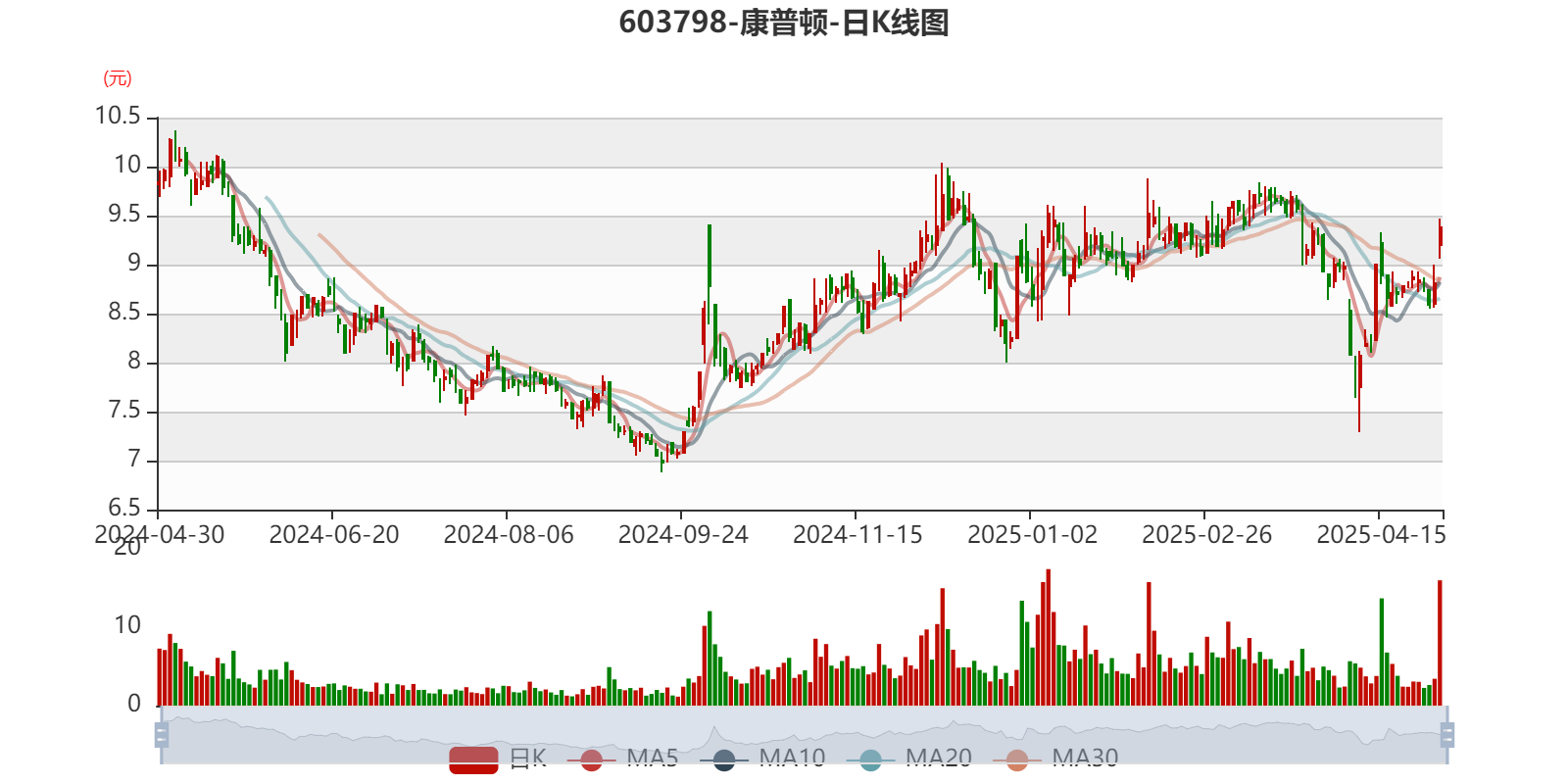Click the 2024-04-30 date axis label
The height and width of the screenshot is (784, 1568).
pyautogui.click(x=159, y=535)
